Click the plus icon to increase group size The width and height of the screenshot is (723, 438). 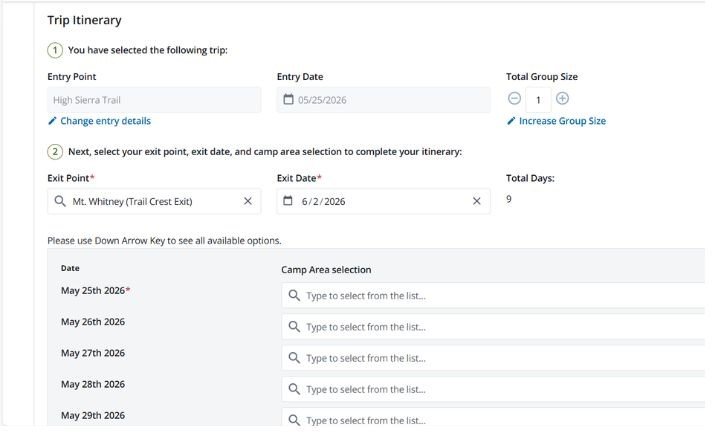(x=562, y=99)
